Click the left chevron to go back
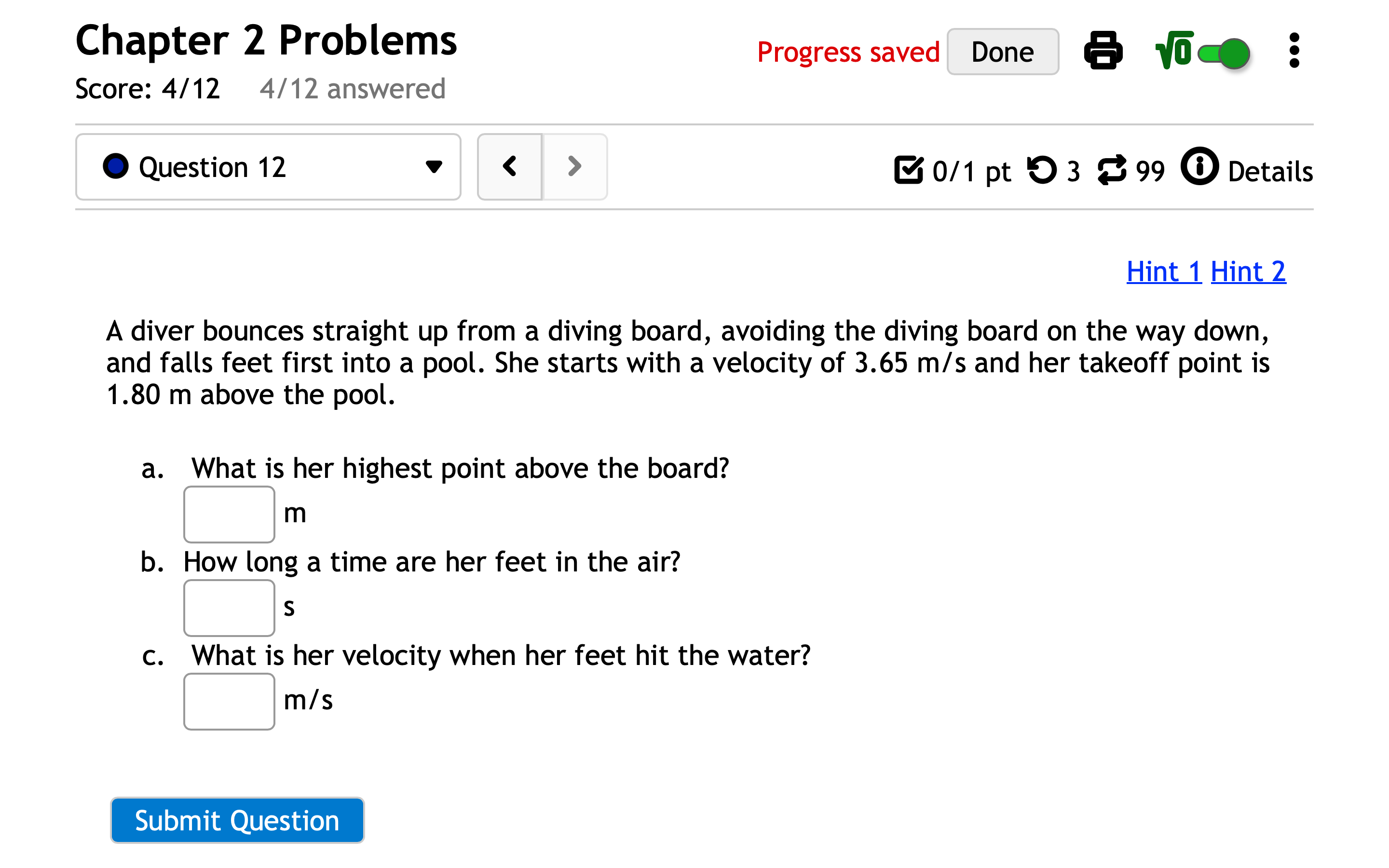Image resolution: width=1389 pixels, height=868 pixels. point(510,166)
